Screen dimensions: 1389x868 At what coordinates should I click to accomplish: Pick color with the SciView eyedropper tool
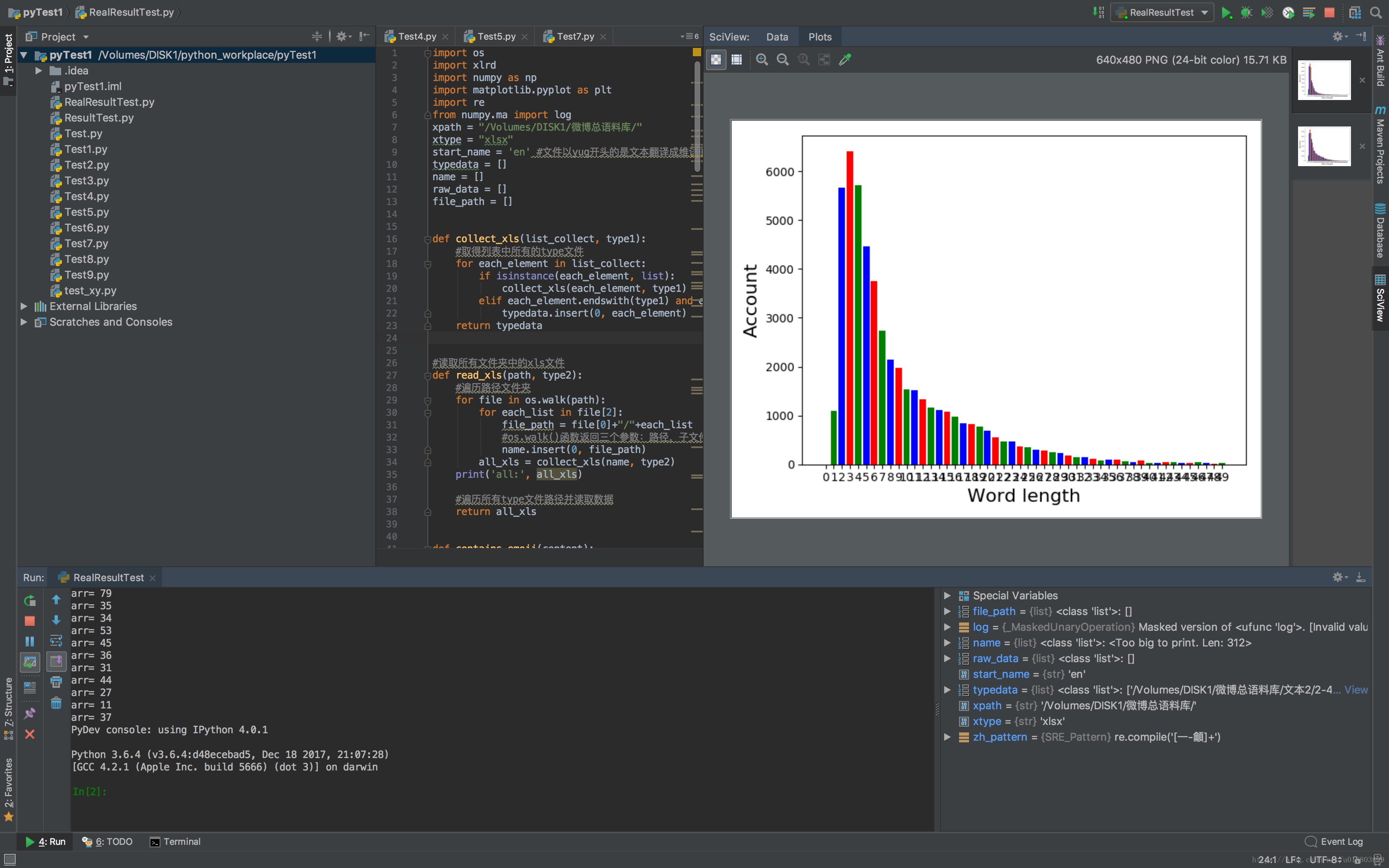tap(845, 59)
